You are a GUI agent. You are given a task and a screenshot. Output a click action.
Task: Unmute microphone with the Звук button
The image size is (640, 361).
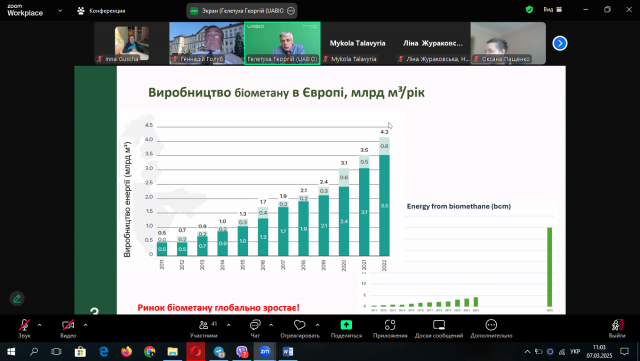pos(24,328)
